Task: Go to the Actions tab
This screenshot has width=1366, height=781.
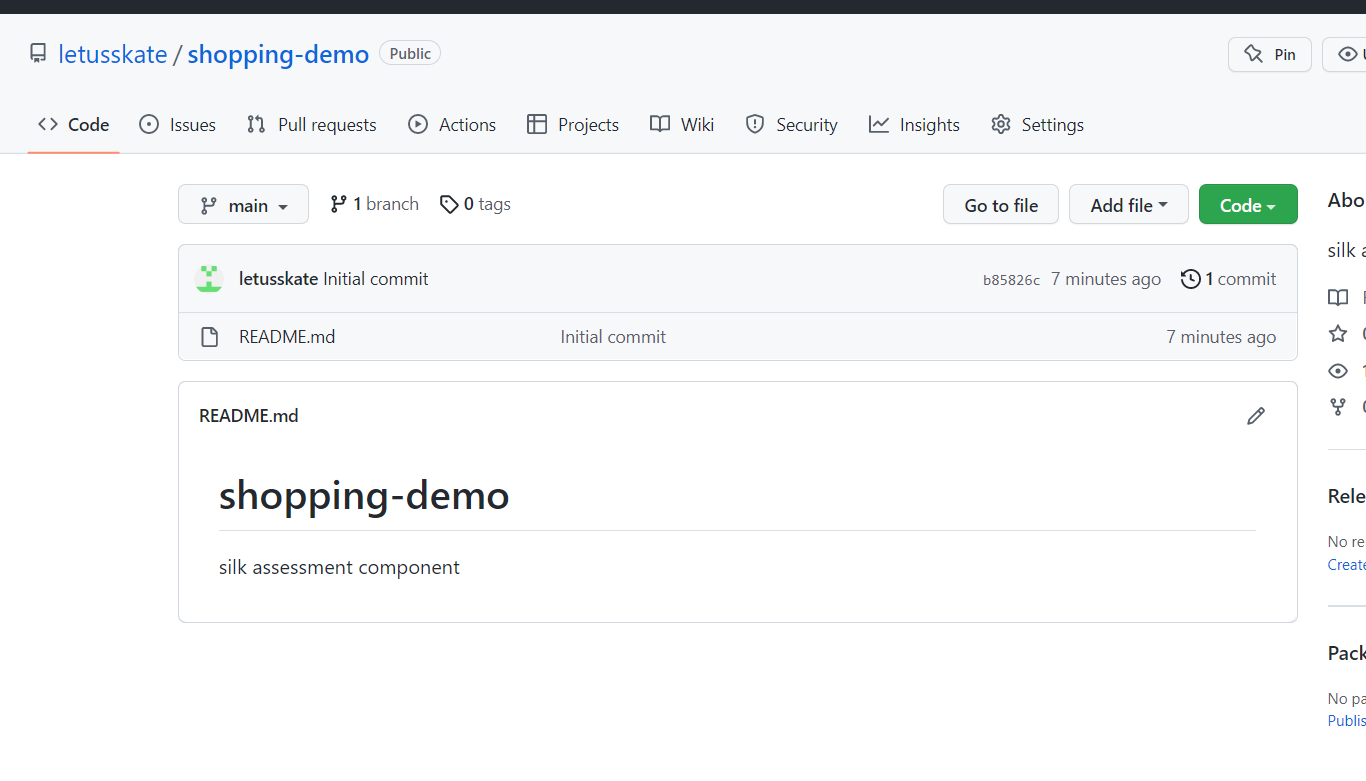Action: pos(452,125)
